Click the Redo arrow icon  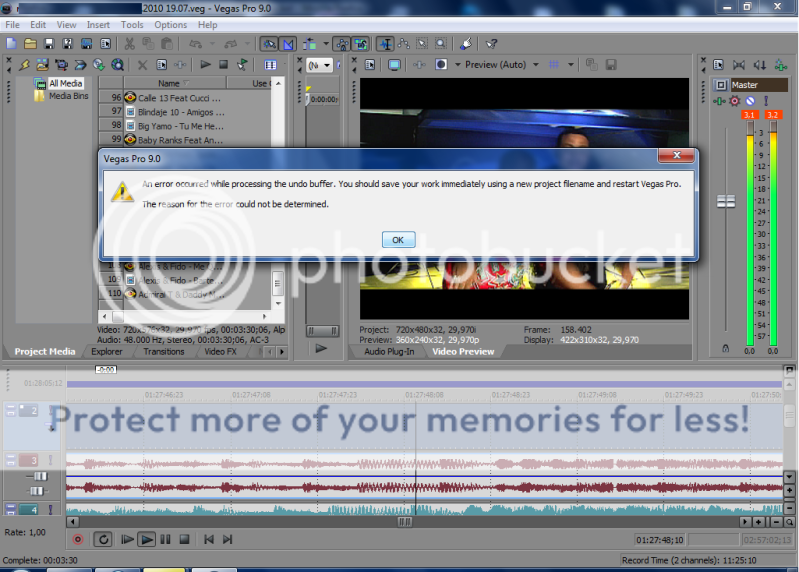(231, 44)
